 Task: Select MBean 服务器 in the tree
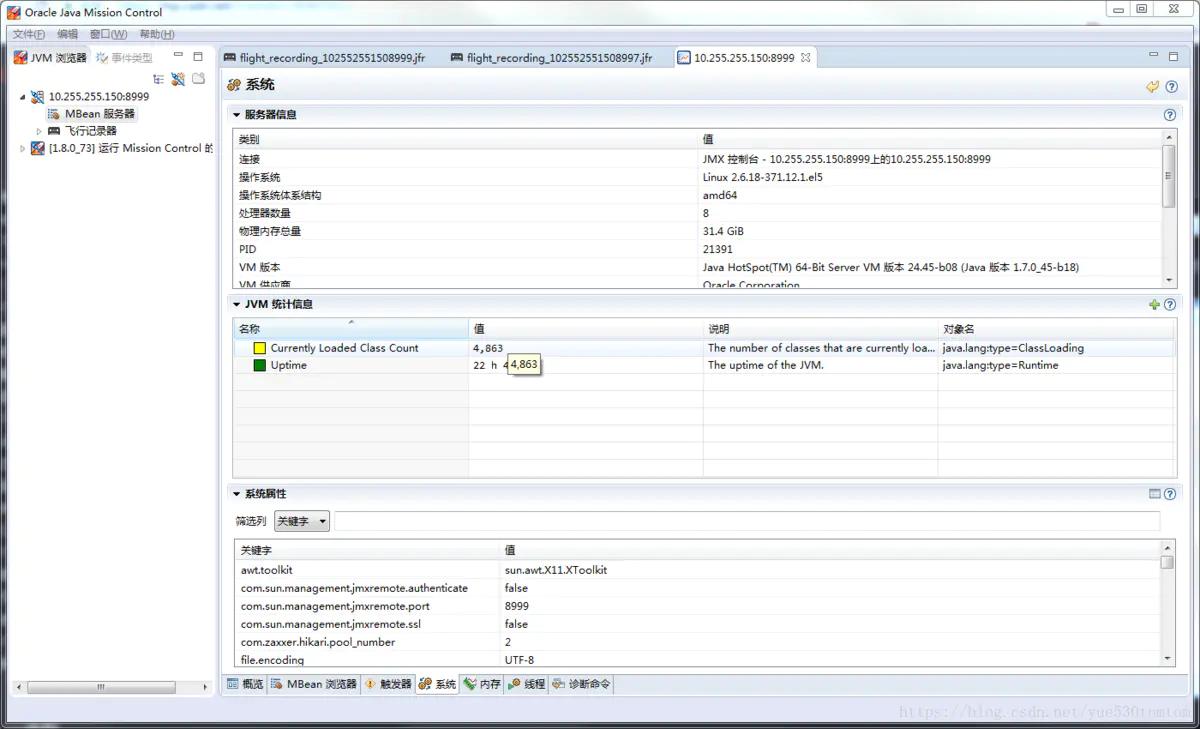[99, 114]
